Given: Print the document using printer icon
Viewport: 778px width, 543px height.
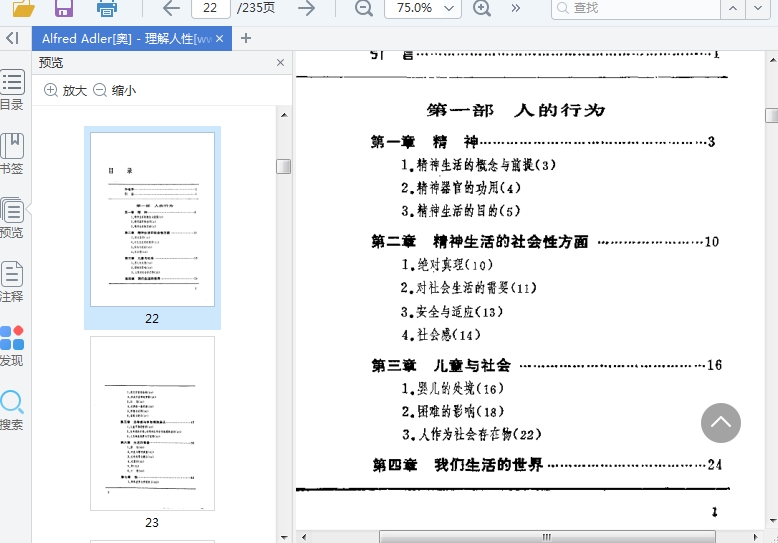Looking at the screenshot, I should point(107,7).
